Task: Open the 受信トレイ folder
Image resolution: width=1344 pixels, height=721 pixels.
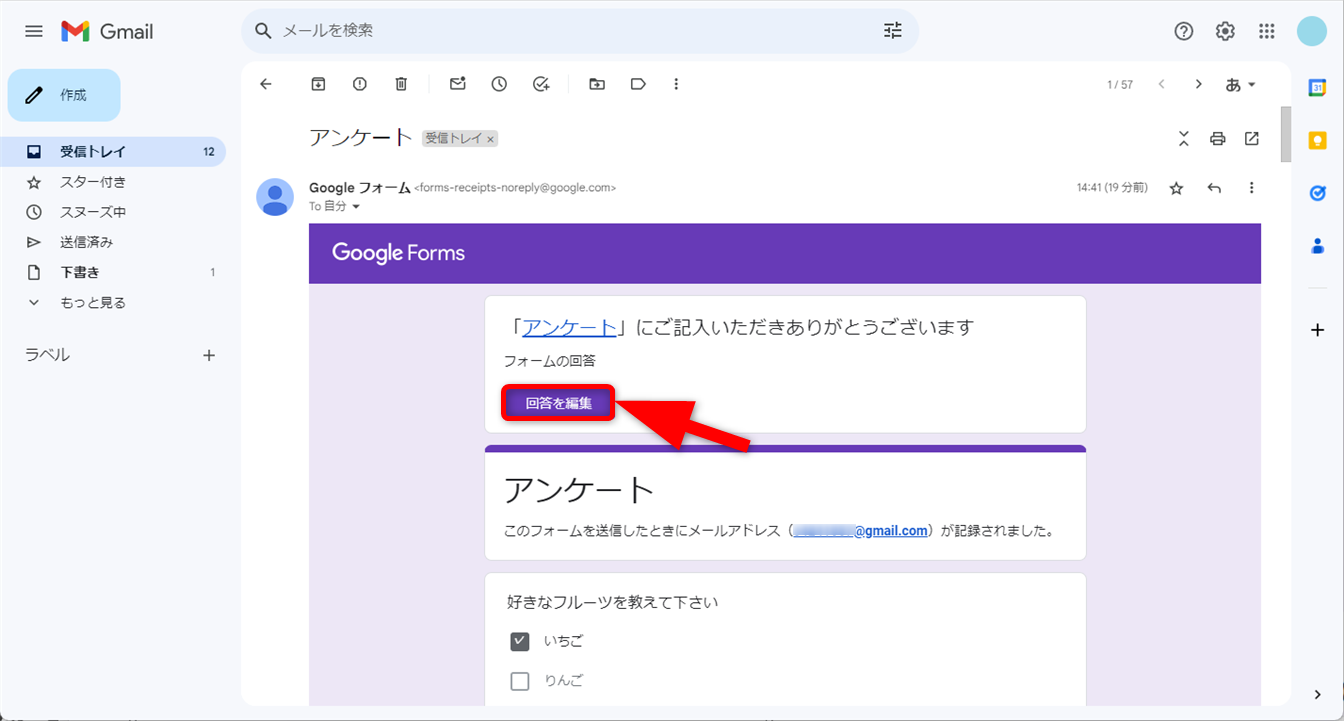Action: coord(92,152)
